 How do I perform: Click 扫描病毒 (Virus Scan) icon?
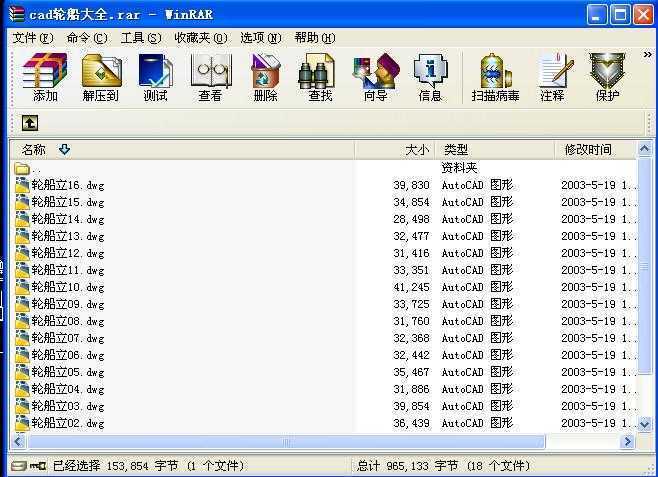pyautogui.click(x=496, y=78)
